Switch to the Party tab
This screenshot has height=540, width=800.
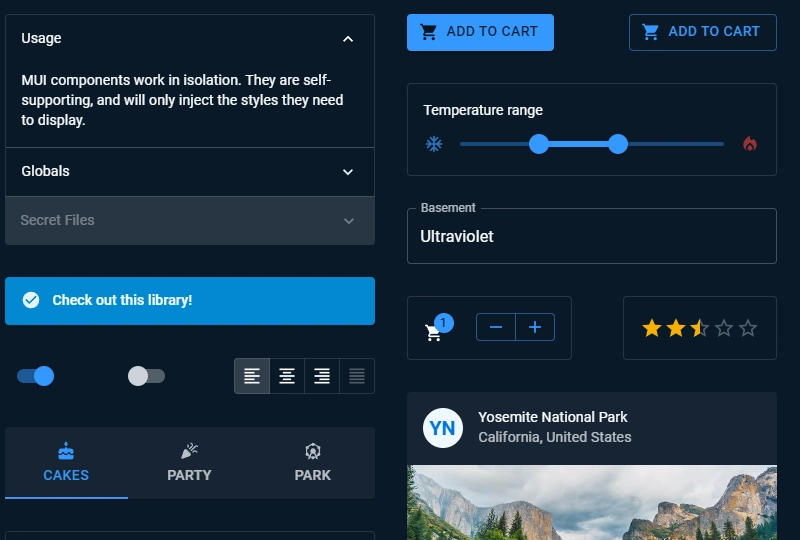point(189,463)
